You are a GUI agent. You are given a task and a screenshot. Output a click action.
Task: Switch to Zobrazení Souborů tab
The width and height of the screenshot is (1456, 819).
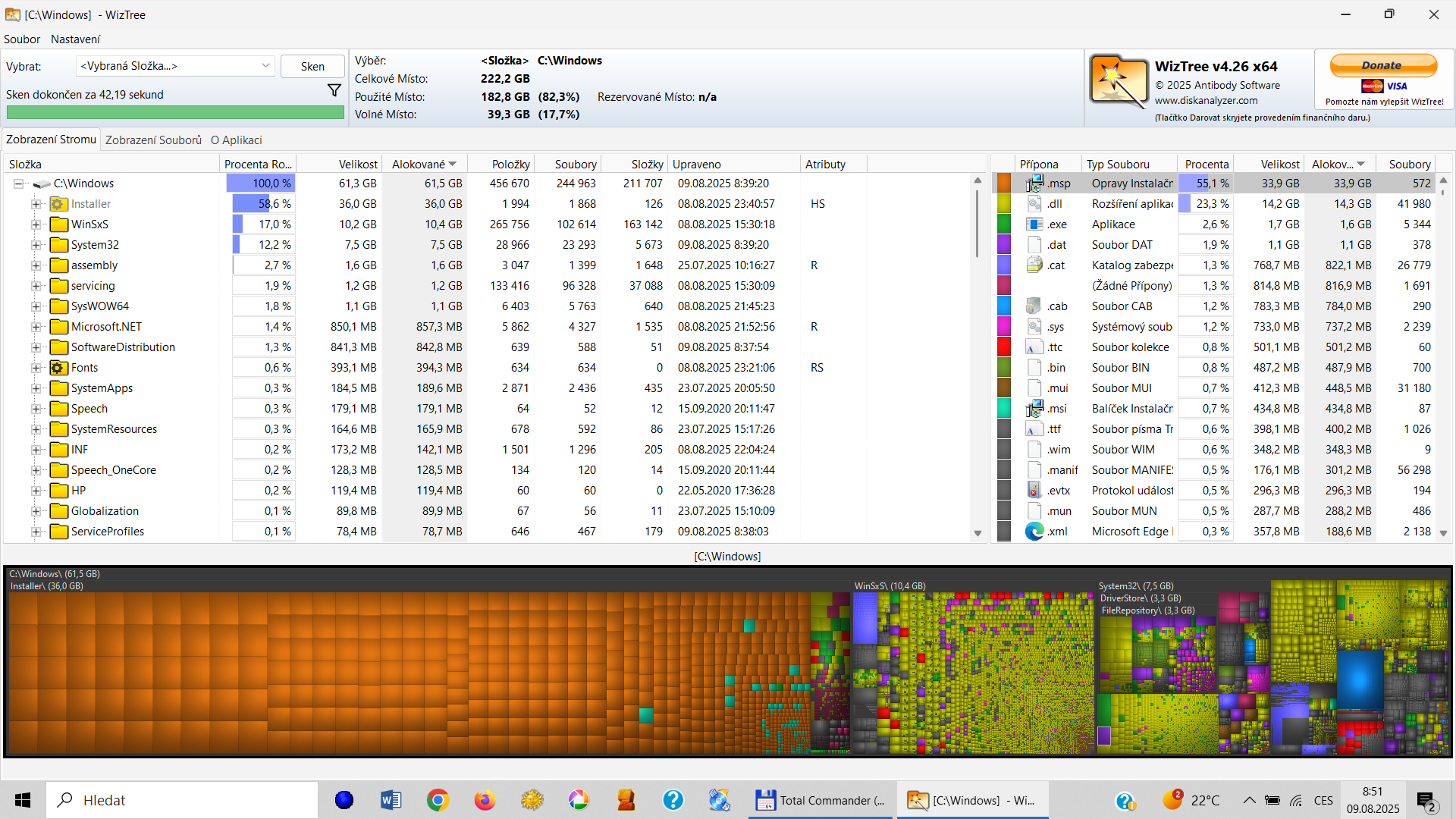tap(153, 140)
